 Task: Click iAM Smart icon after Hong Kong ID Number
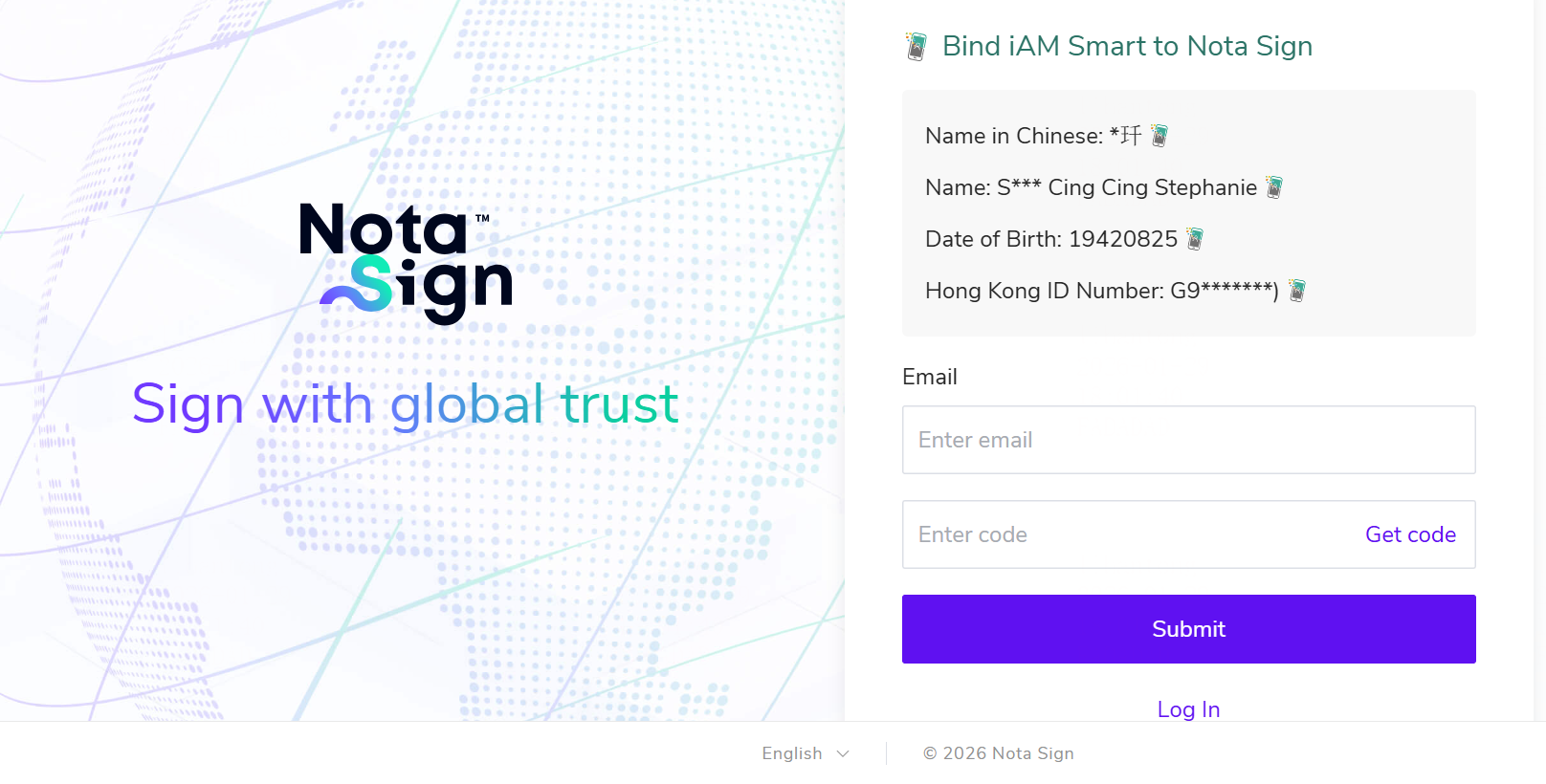coord(1297,291)
